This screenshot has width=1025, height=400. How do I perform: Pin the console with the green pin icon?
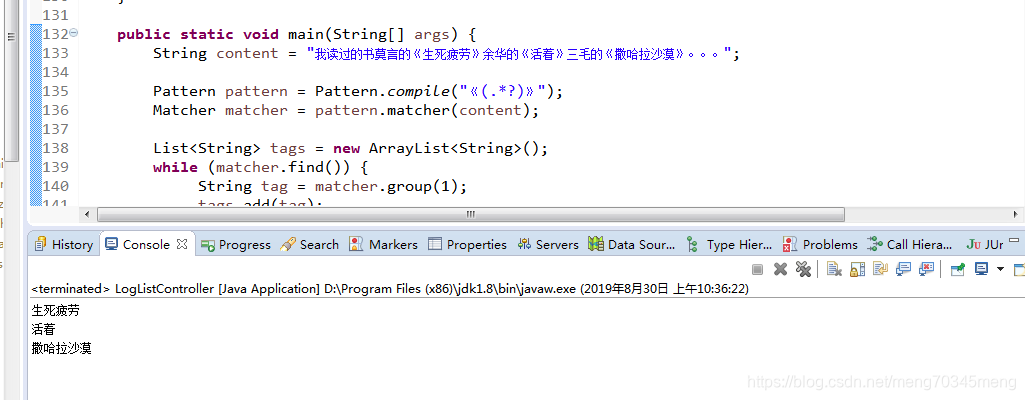click(x=958, y=269)
